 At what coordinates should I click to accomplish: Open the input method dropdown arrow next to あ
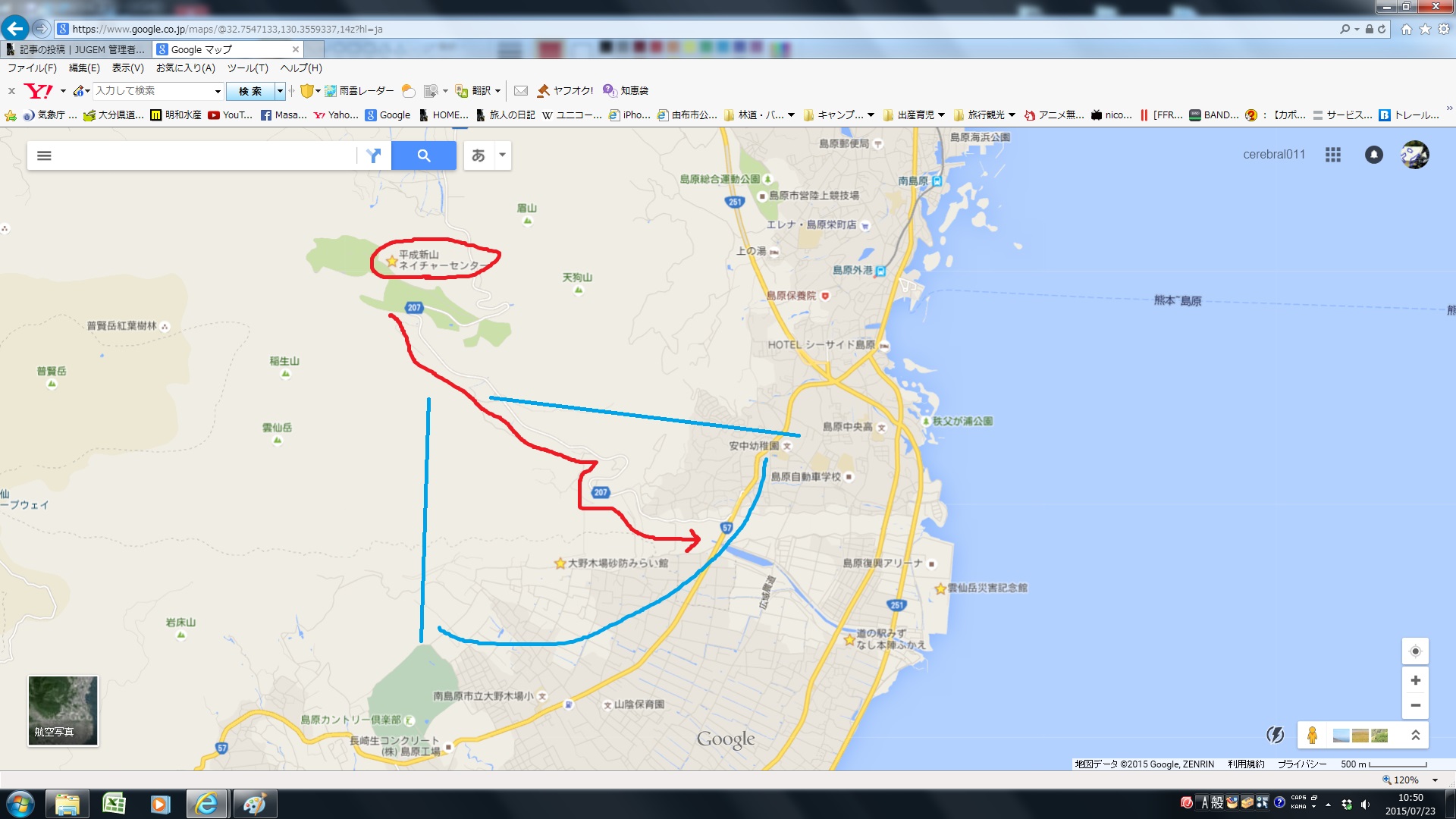click(x=502, y=155)
